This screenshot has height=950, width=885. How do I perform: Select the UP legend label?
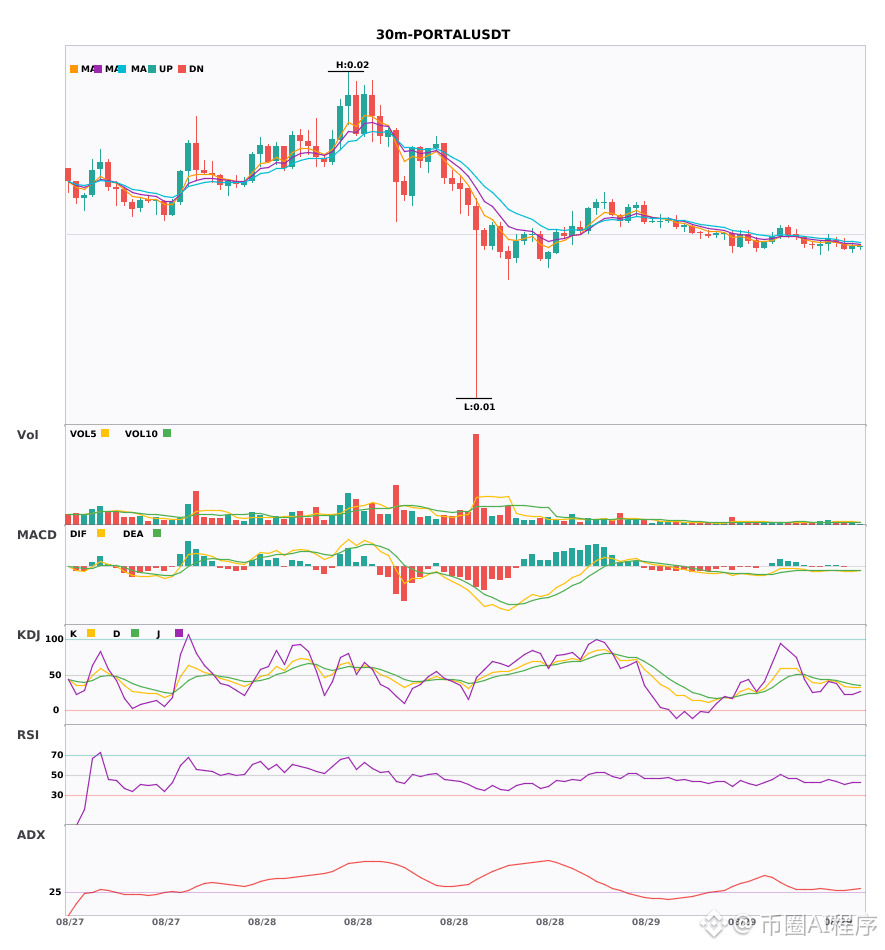166,69
